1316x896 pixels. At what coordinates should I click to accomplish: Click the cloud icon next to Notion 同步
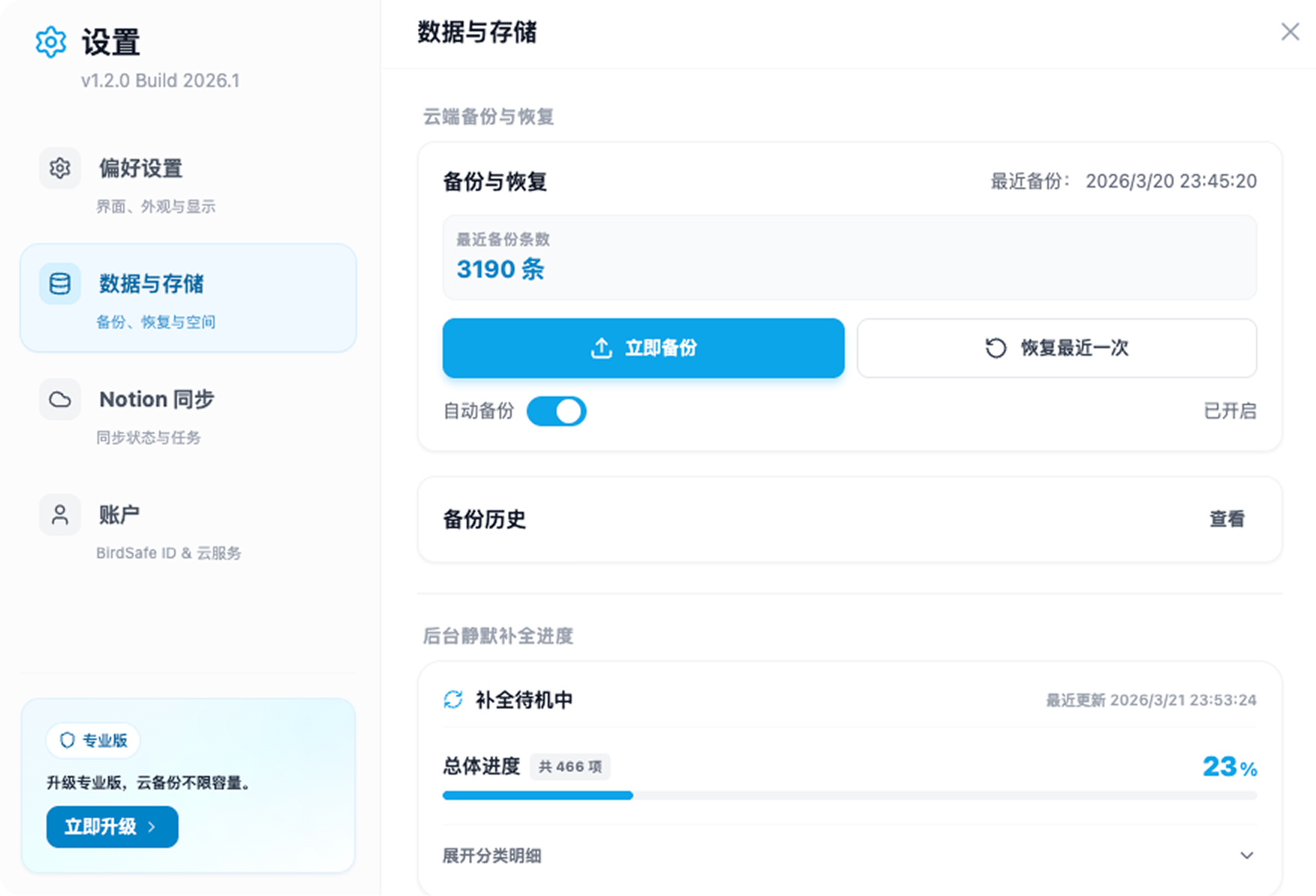pos(59,399)
